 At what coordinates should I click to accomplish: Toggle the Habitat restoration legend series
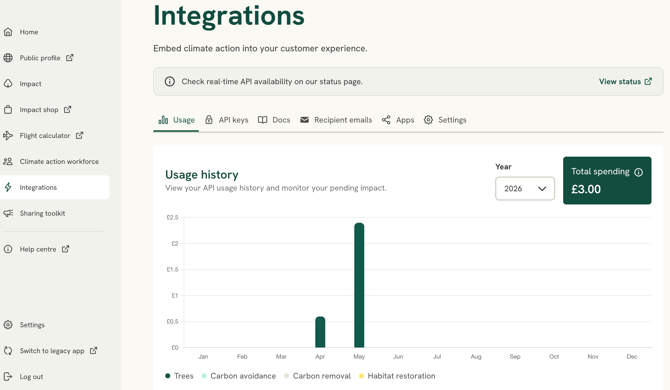397,376
